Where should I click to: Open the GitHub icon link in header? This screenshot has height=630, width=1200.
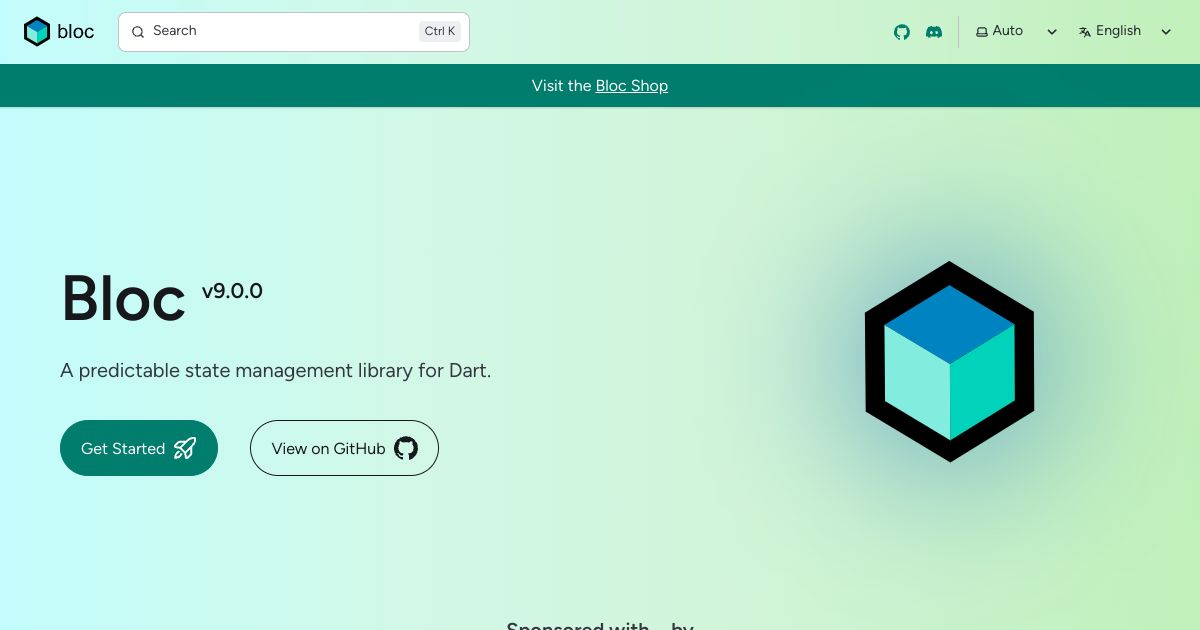coord(902,32)
